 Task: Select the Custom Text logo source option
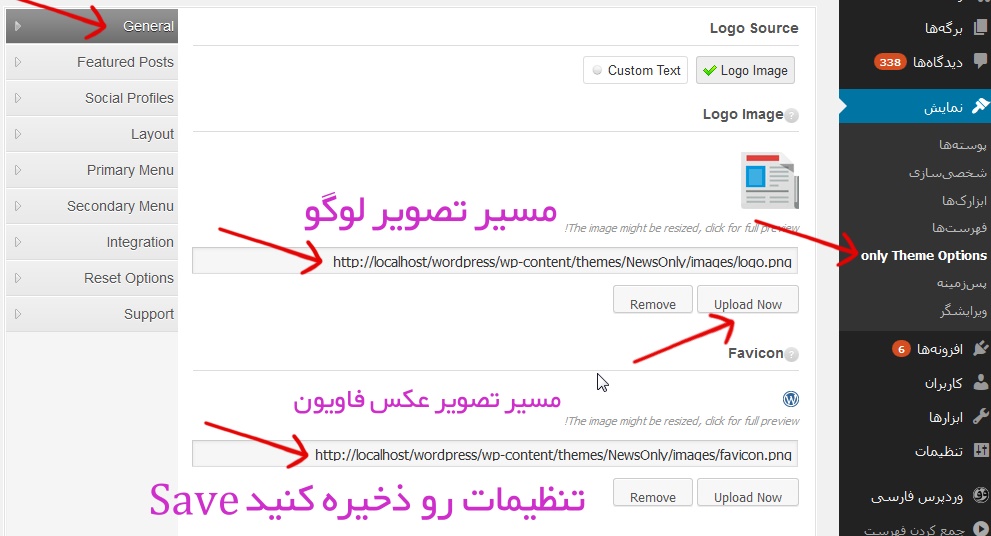(x=636, y=70)
